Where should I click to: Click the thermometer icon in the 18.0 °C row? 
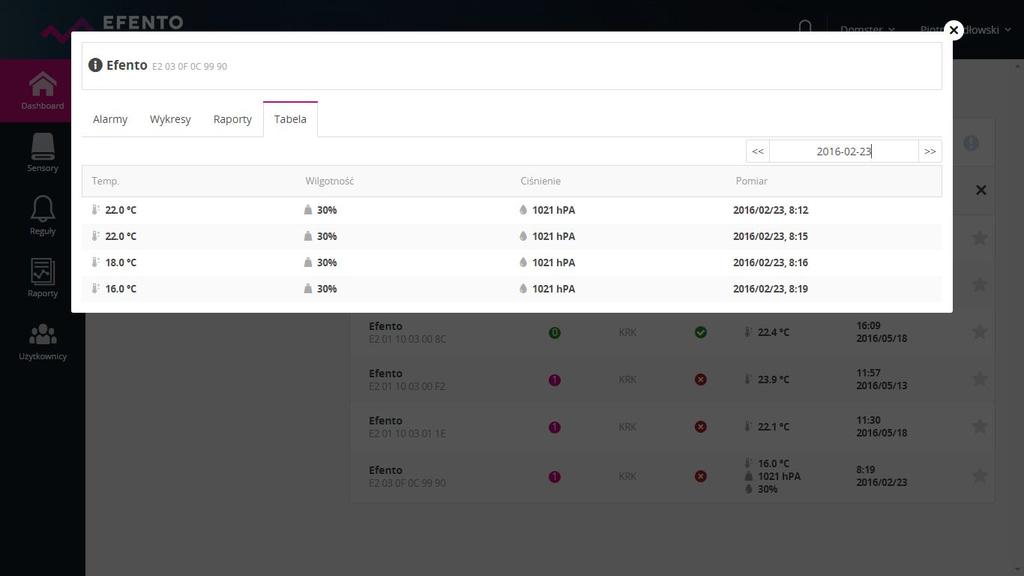click(x=95, y=262)
